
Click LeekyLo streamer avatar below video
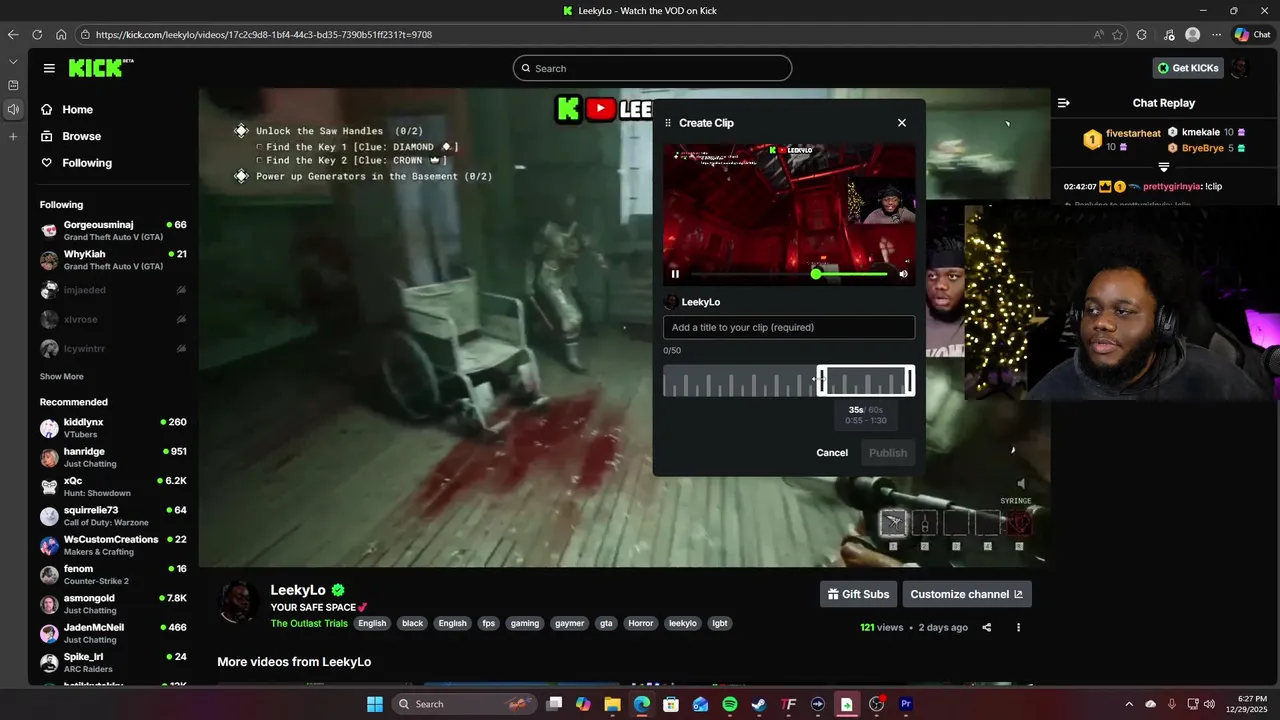[x=239, y=601]
